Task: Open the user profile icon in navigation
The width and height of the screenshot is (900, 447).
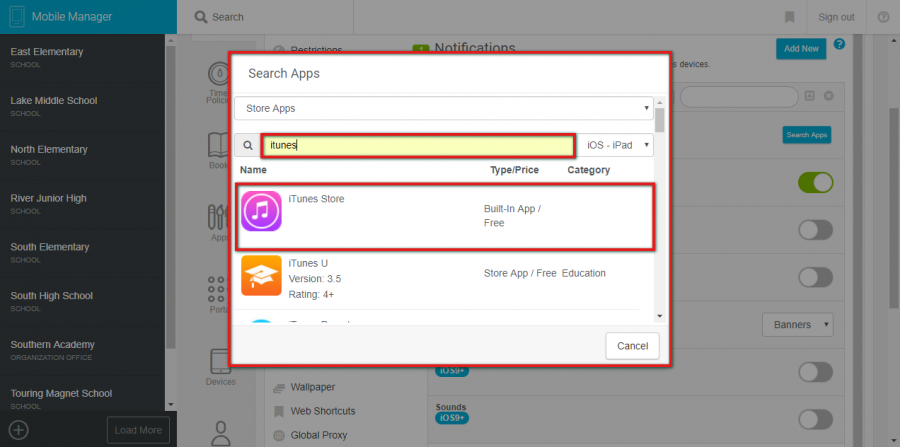Action: (x=220, y=434)
